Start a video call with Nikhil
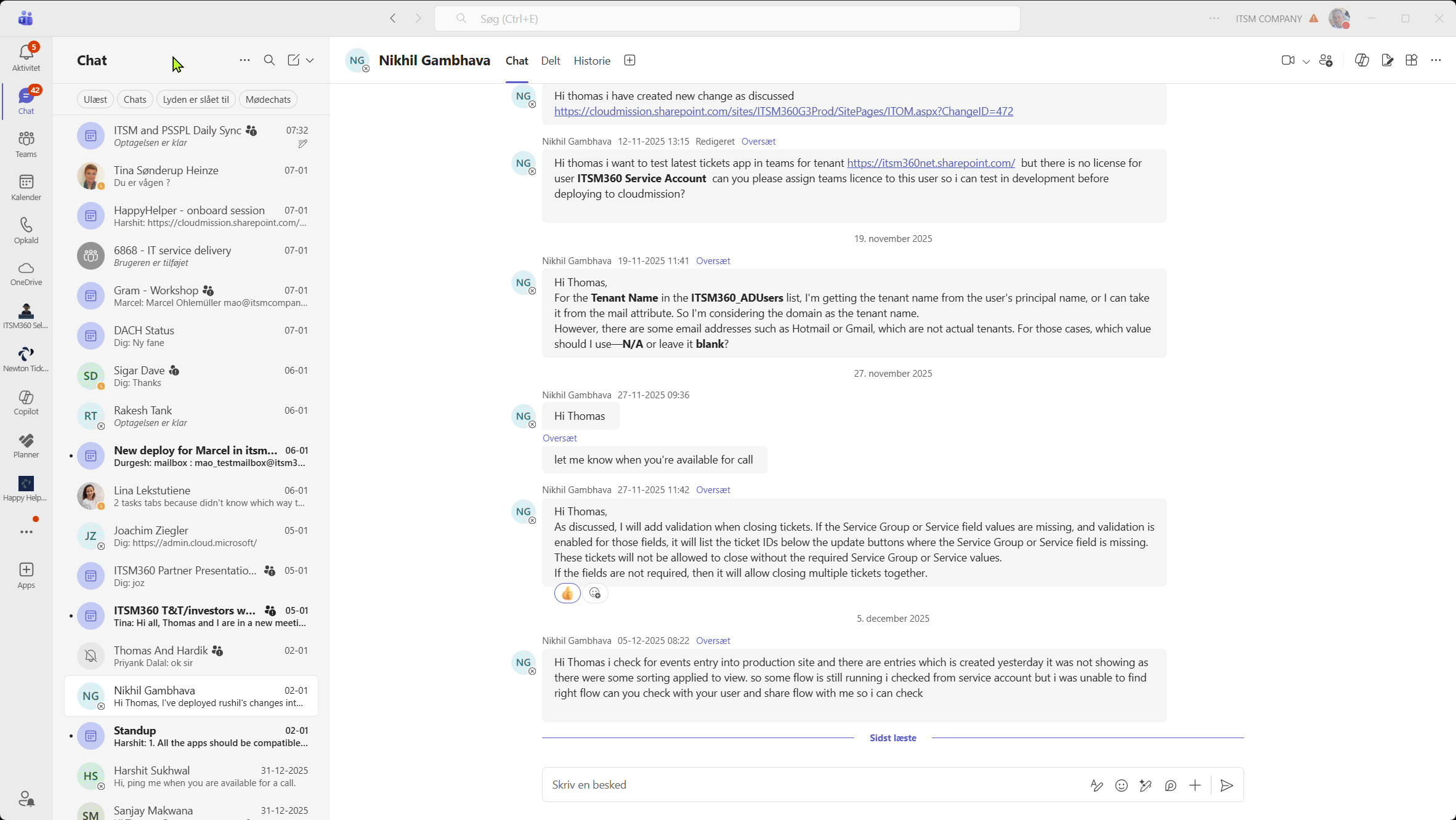The image size is (1456, 820). pos(1287,60)
